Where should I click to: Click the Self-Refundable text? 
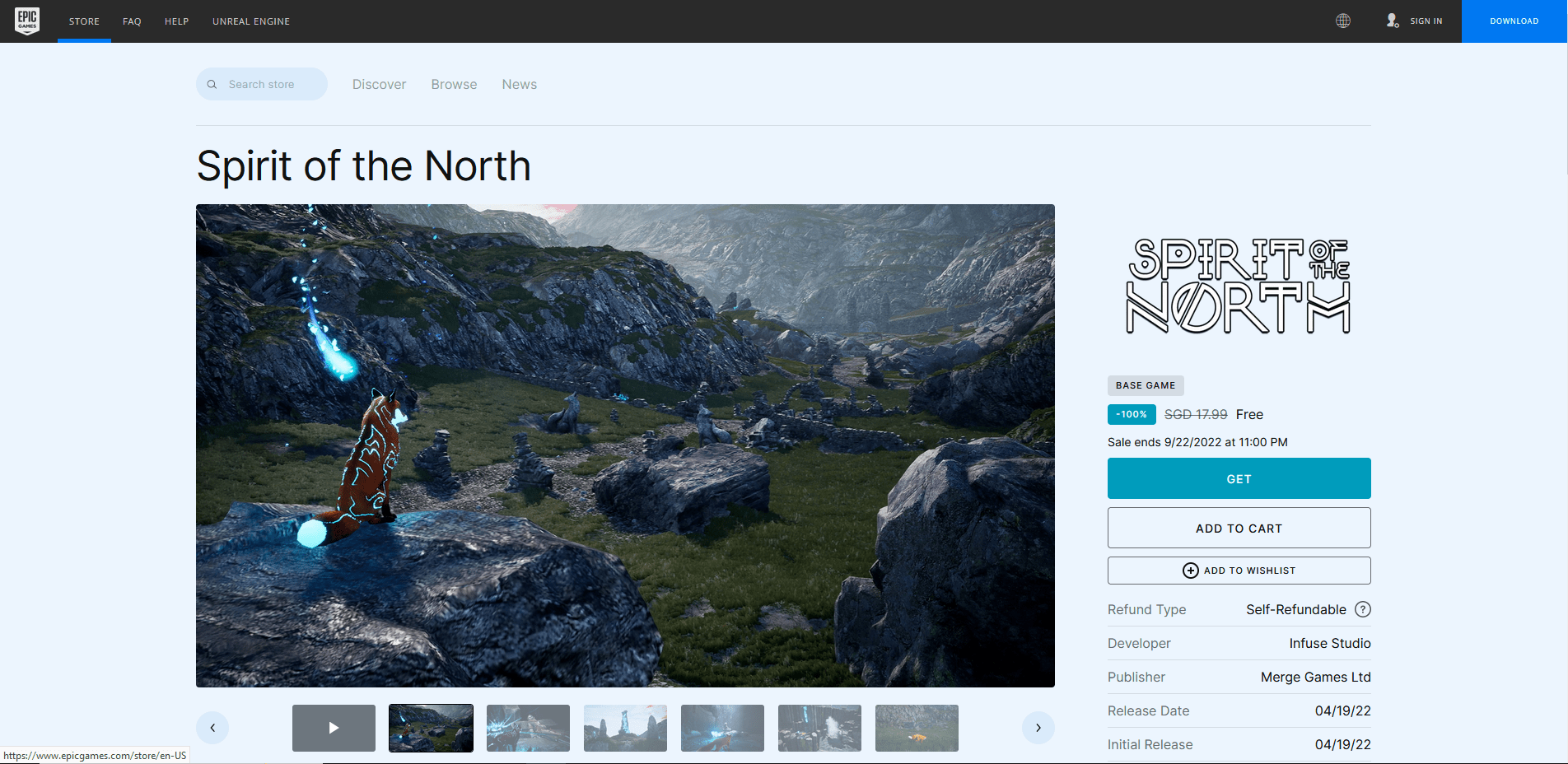tap(1296, 609)
